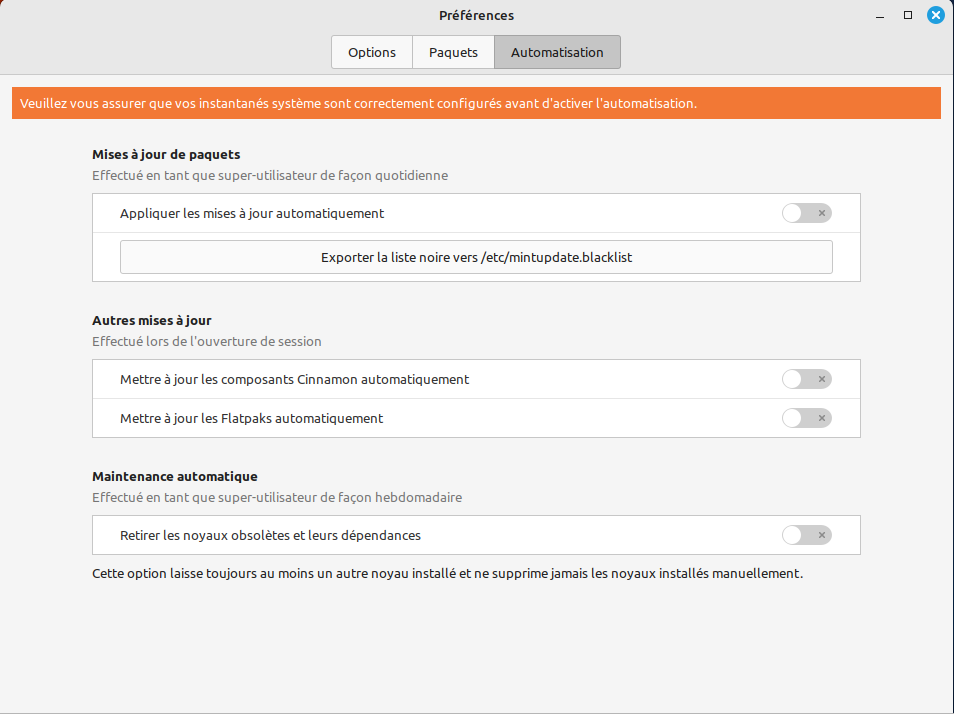Switch to the Options tab
The image size is (954, 714).
(372, 52)
